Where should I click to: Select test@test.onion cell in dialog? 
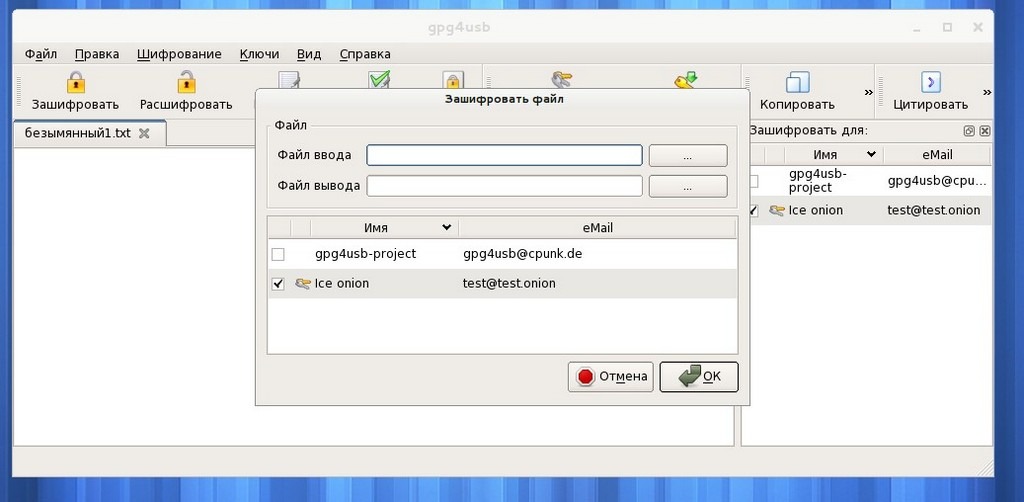(x=509, y=283)
